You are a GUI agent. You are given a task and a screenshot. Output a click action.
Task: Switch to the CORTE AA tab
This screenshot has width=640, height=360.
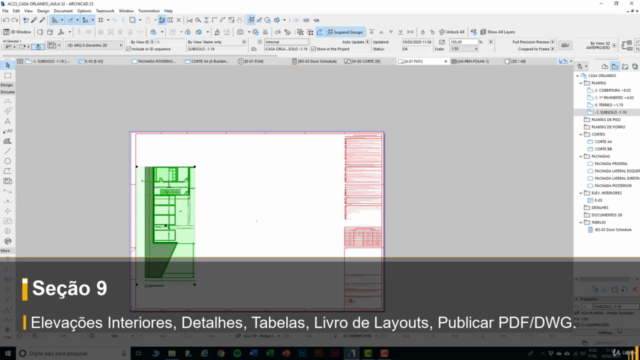(x=207, y=61)
